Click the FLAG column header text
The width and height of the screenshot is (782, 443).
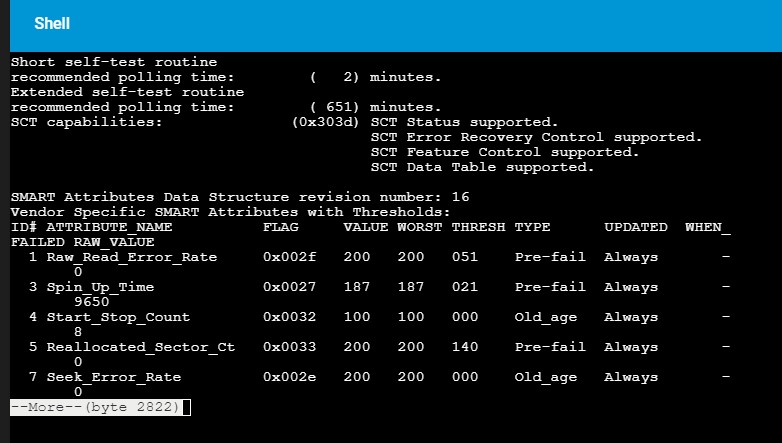coord(281,227)
